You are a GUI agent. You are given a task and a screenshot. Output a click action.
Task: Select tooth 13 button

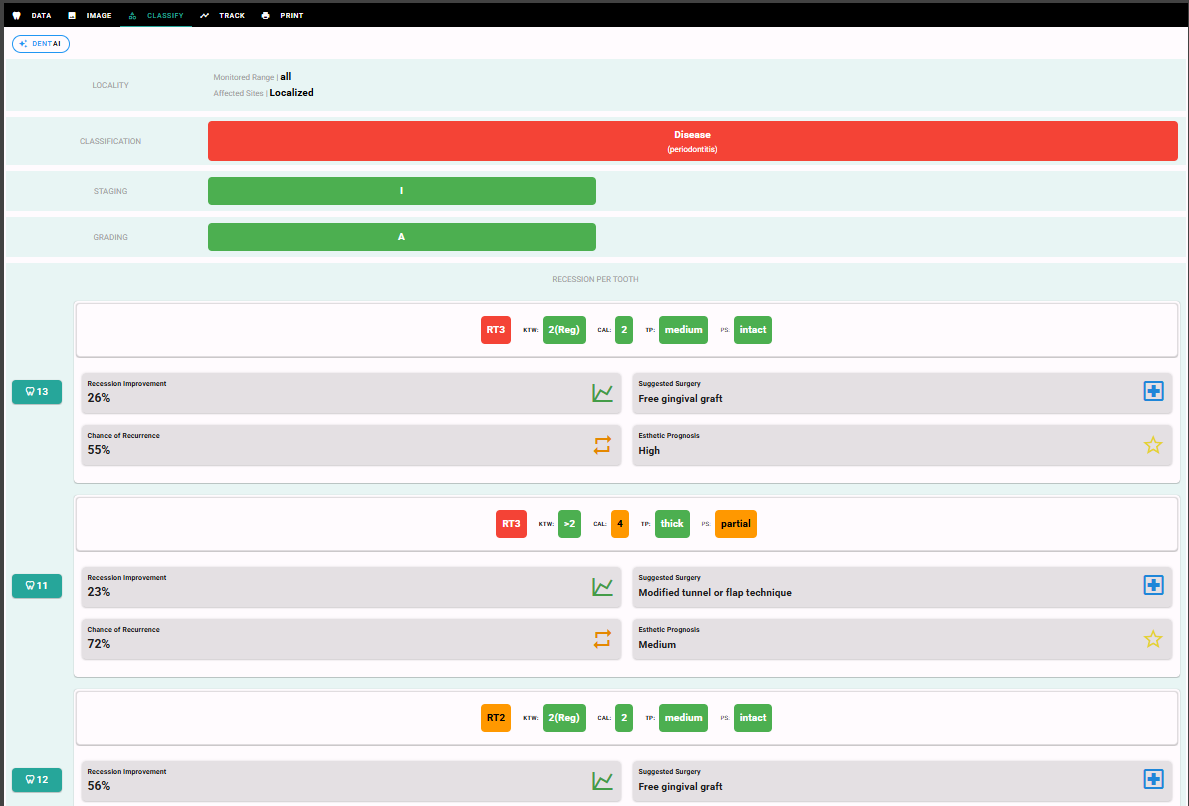coord(37,392)
